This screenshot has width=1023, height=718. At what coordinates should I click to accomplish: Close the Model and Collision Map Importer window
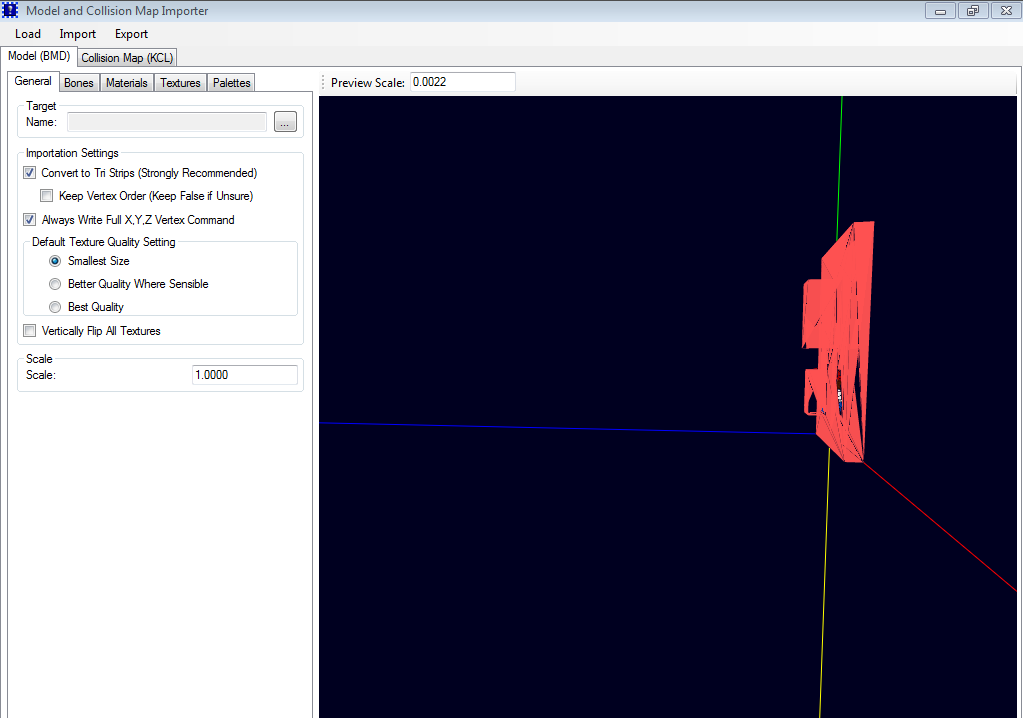click(x=1006, y=10)
